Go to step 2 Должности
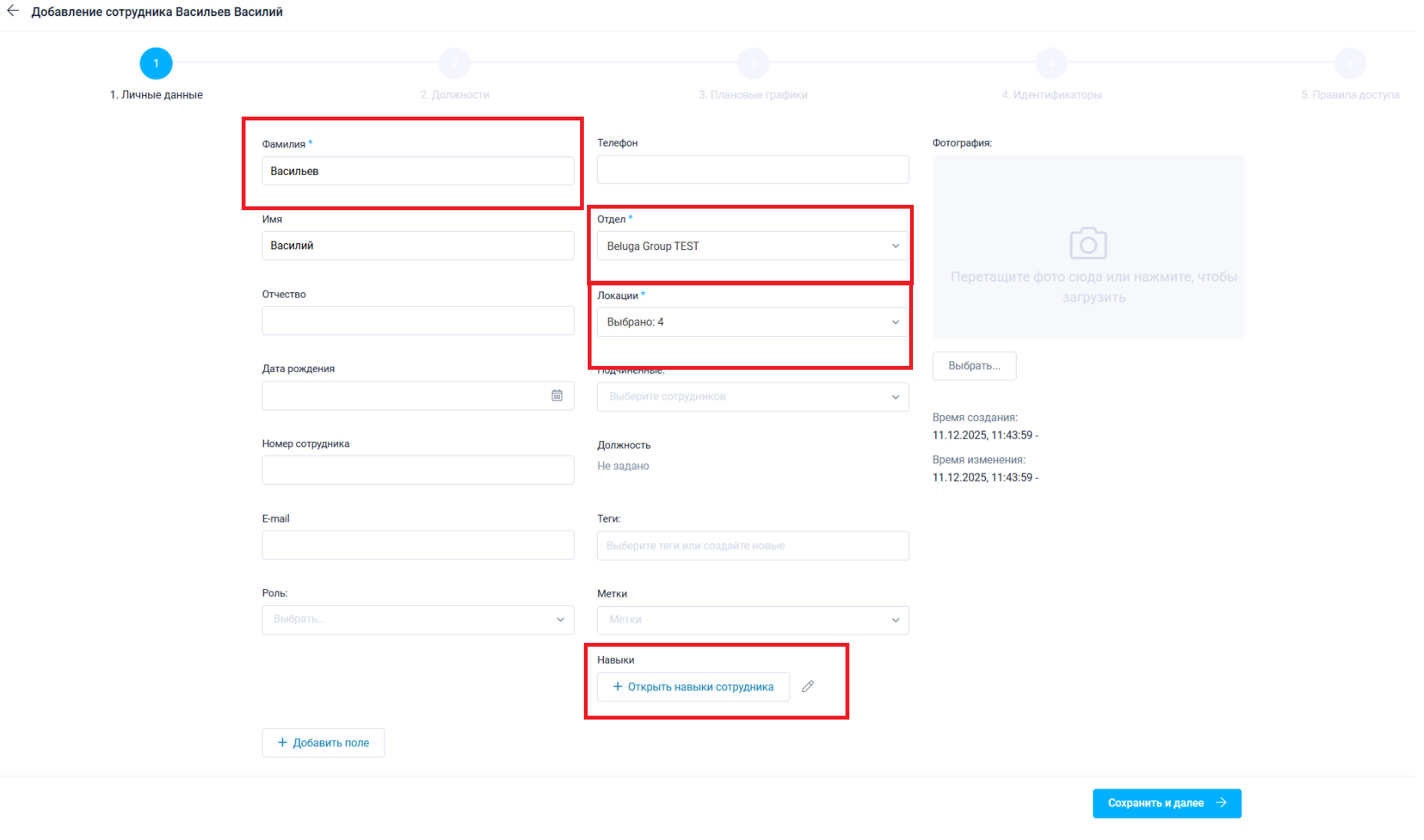This screenshot has width=1424, height=840. point(454,64)
